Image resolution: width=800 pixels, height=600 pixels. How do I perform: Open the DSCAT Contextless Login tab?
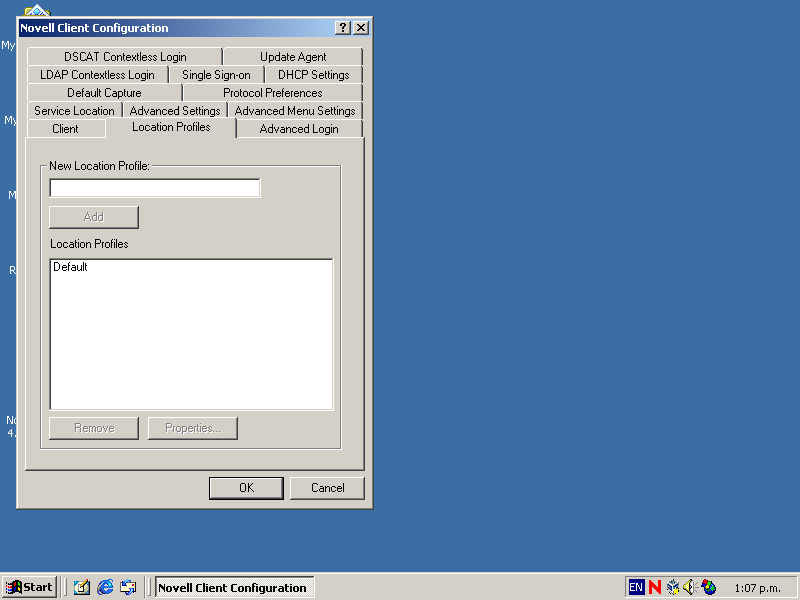click(125, 57)
